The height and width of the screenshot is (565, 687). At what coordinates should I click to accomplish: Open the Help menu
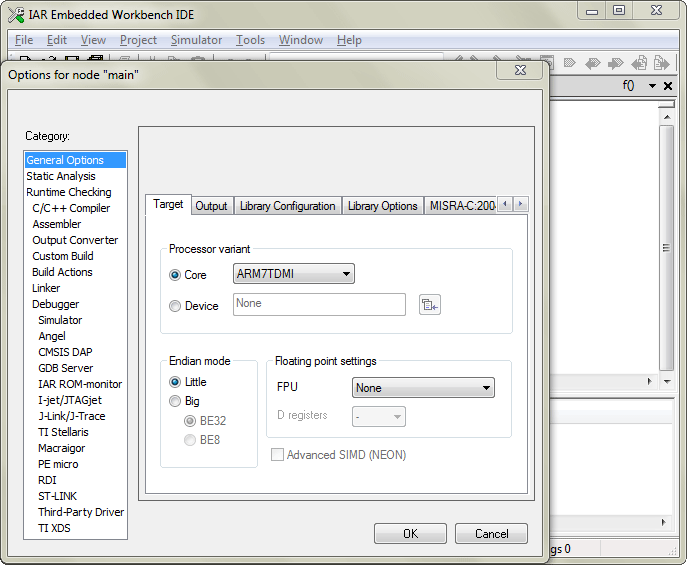(x=349, y=40)
